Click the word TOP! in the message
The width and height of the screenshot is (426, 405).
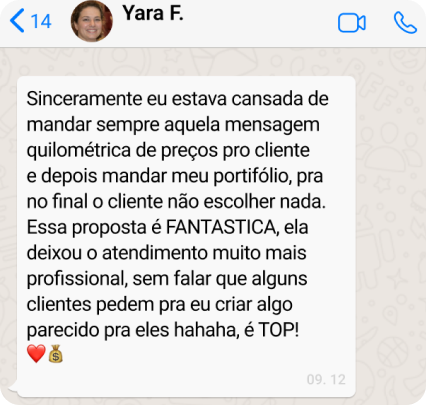coord(279,330)
